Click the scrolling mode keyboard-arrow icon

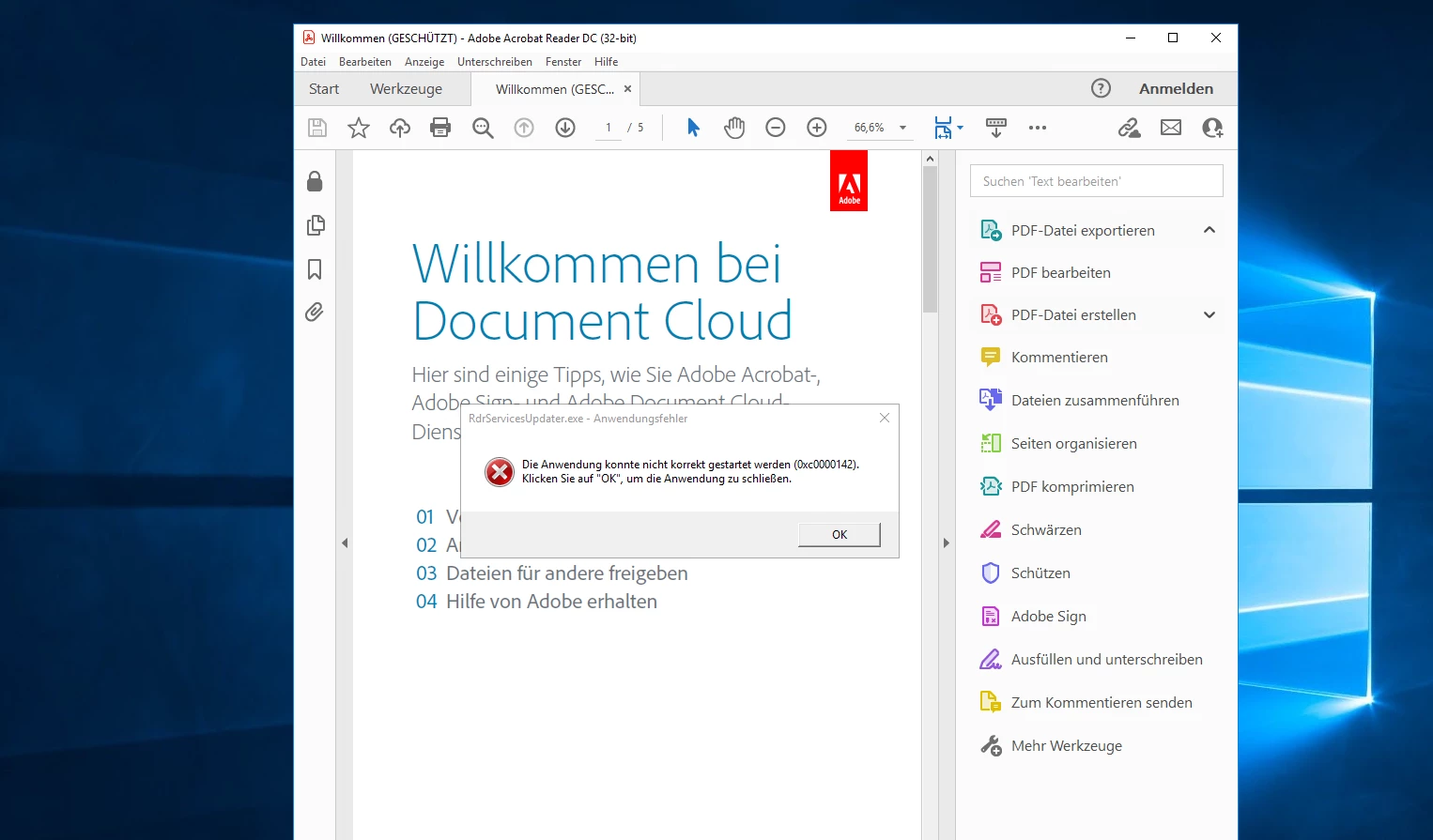996,128
